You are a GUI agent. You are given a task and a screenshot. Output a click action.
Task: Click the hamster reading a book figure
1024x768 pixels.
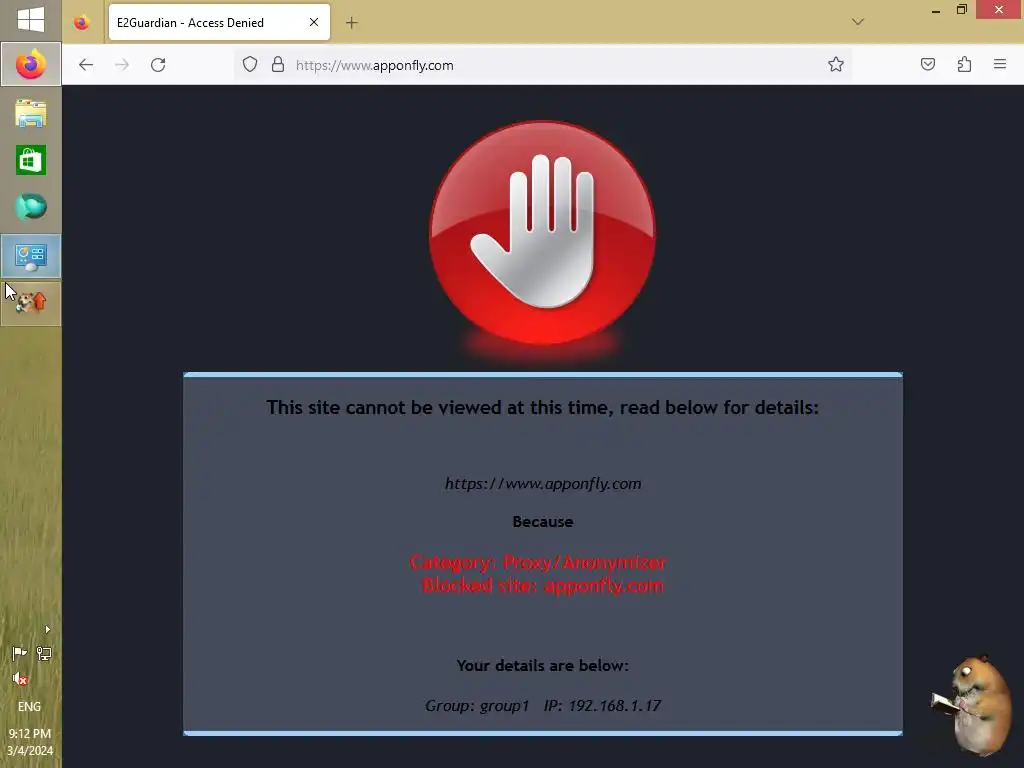click(972, 705)
